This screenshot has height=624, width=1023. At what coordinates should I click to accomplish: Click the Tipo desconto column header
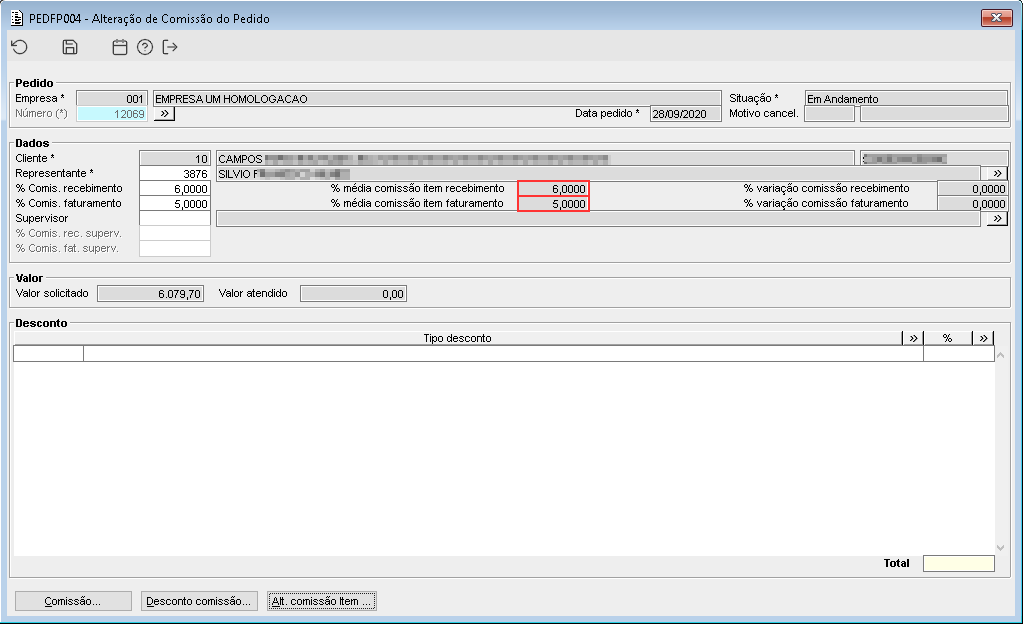coord(457,338)
